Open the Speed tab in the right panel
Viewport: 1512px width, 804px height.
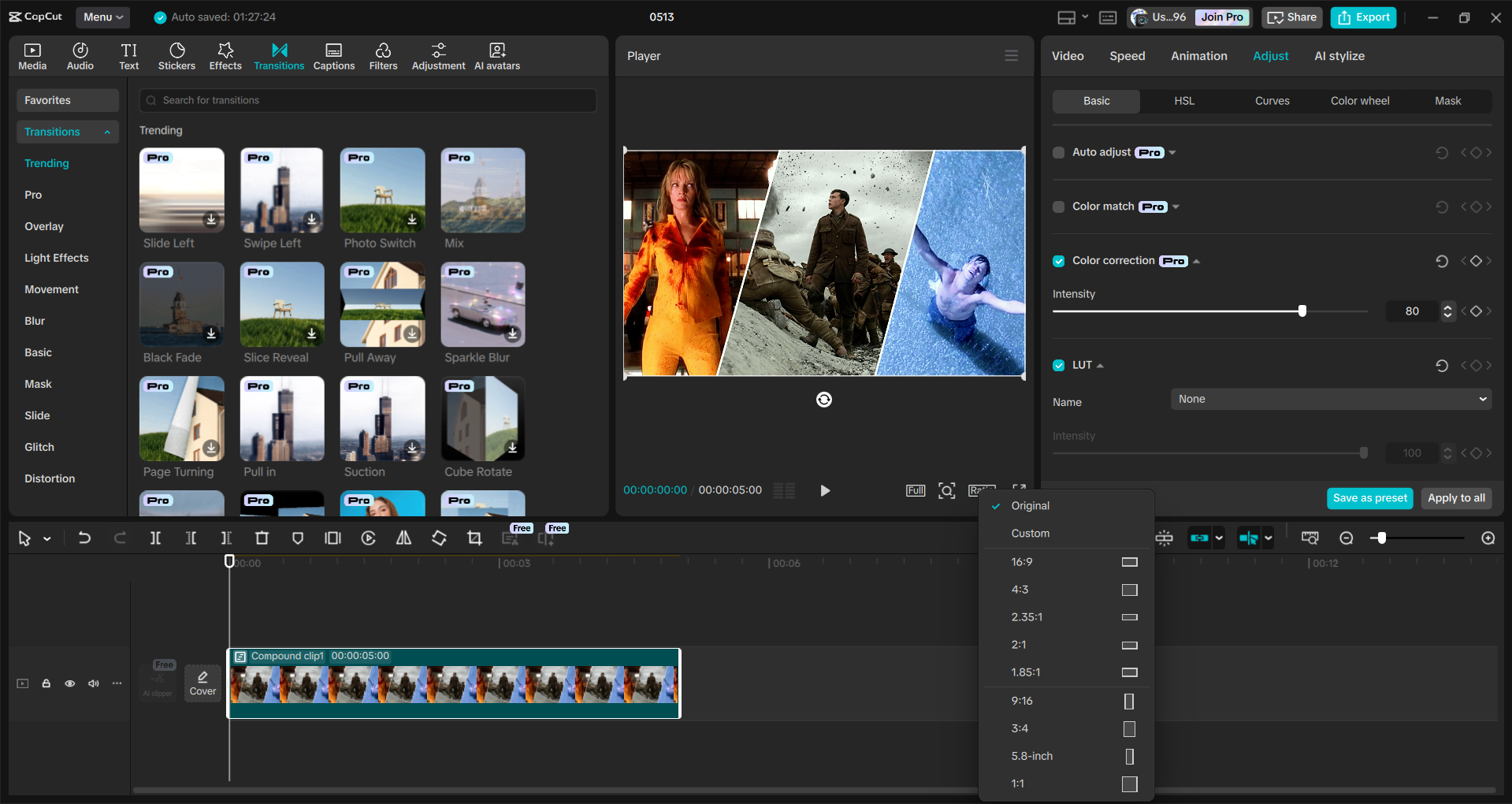click(x=1127, y=55)
